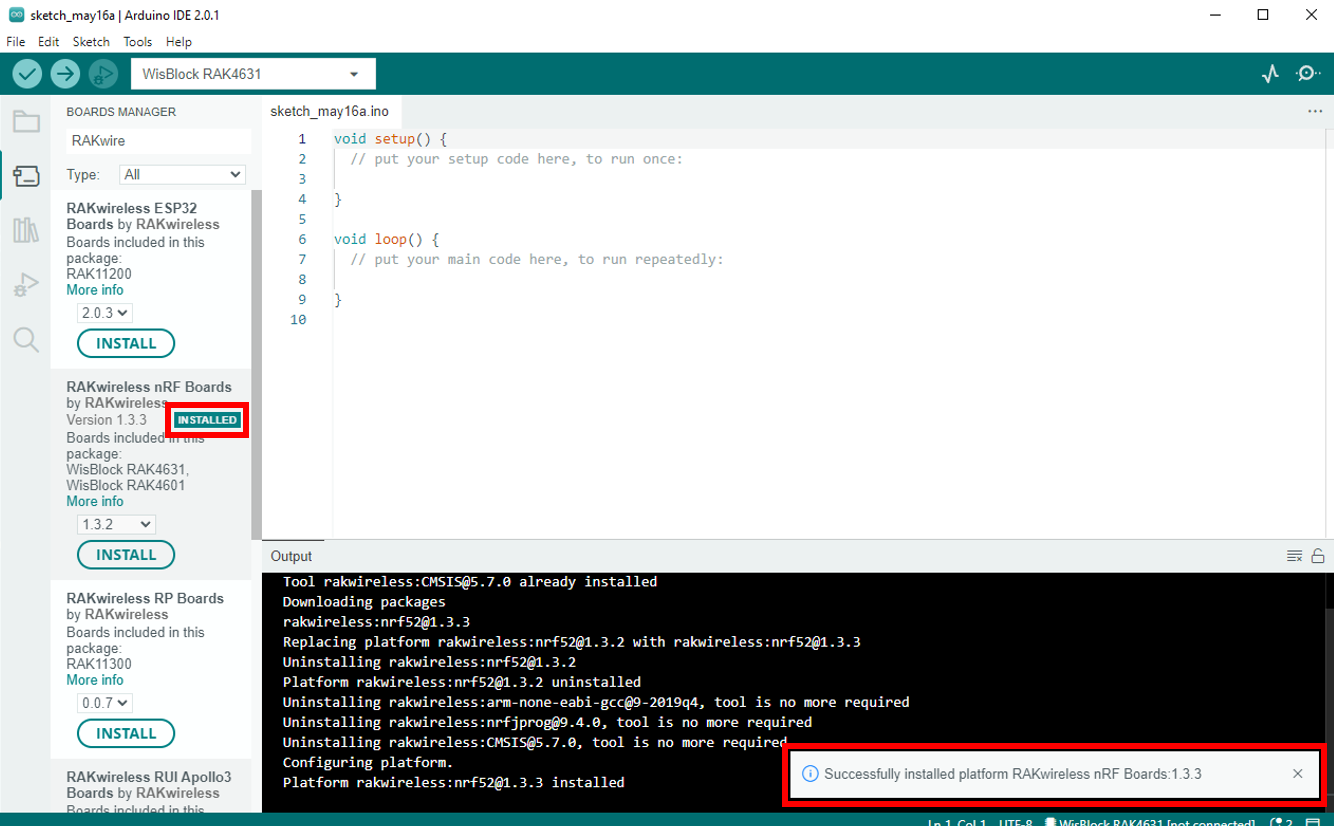1334x826 pixels.
Task: Select the sketch_may16a.ino tab
Action: click(x=329, y=111)
